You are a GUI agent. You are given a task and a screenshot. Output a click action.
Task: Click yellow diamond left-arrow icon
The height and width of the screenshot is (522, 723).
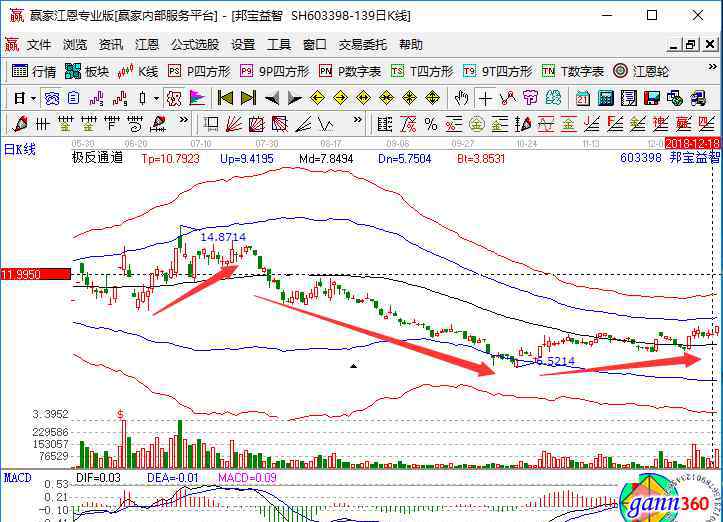click(x=317, y=98)
